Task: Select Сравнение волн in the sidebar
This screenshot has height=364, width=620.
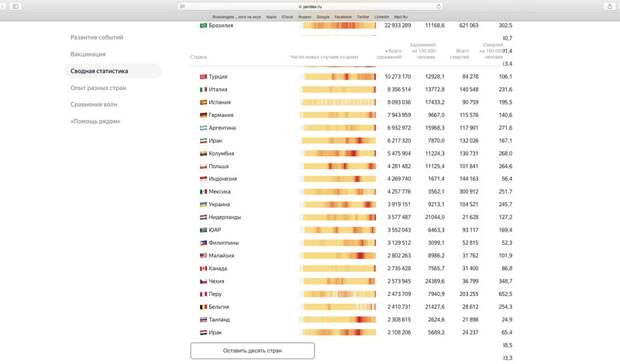Action: (x=94, y=104)
